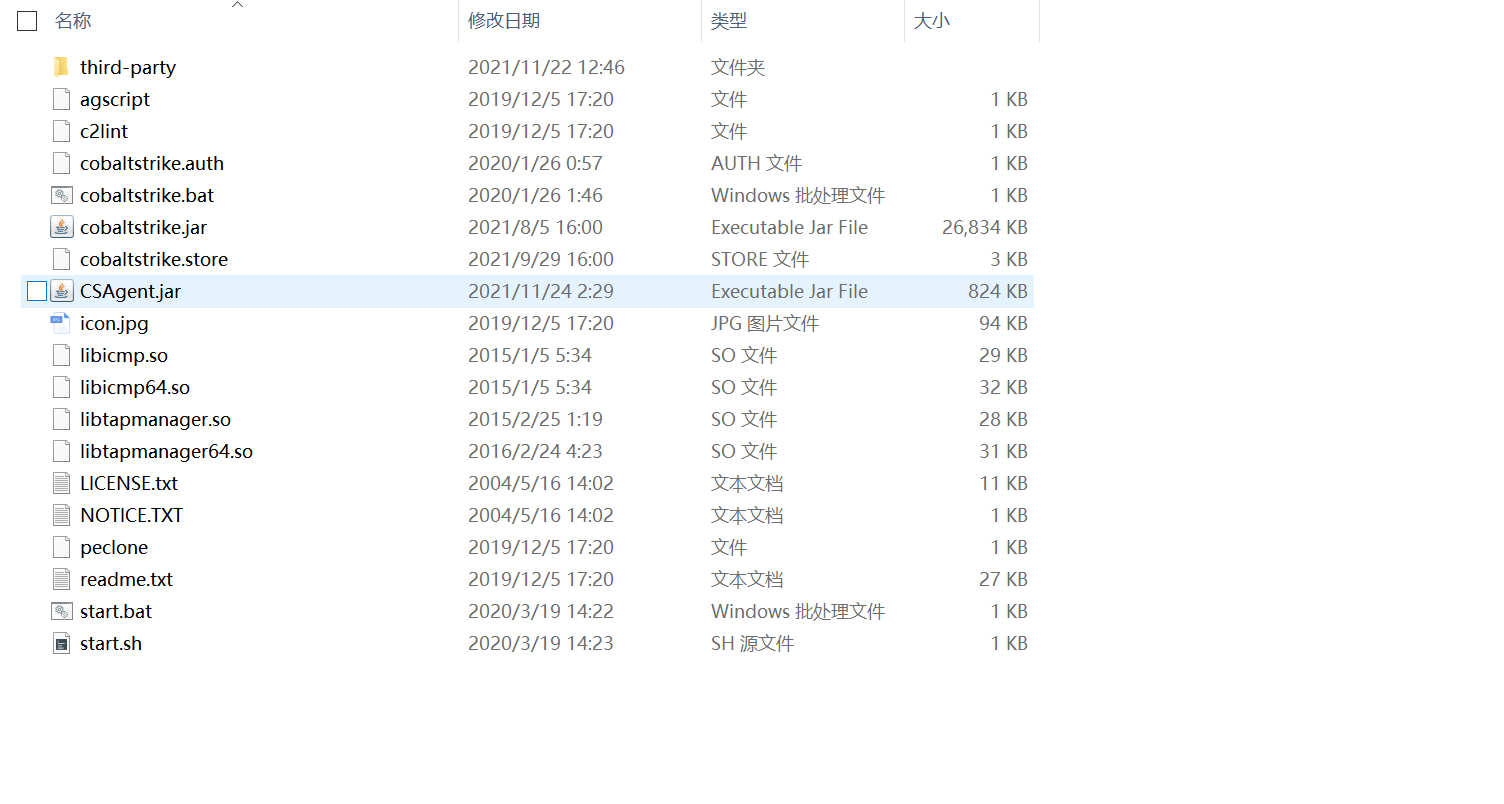Sort files by the 修改日期 column header

point(504,21)
